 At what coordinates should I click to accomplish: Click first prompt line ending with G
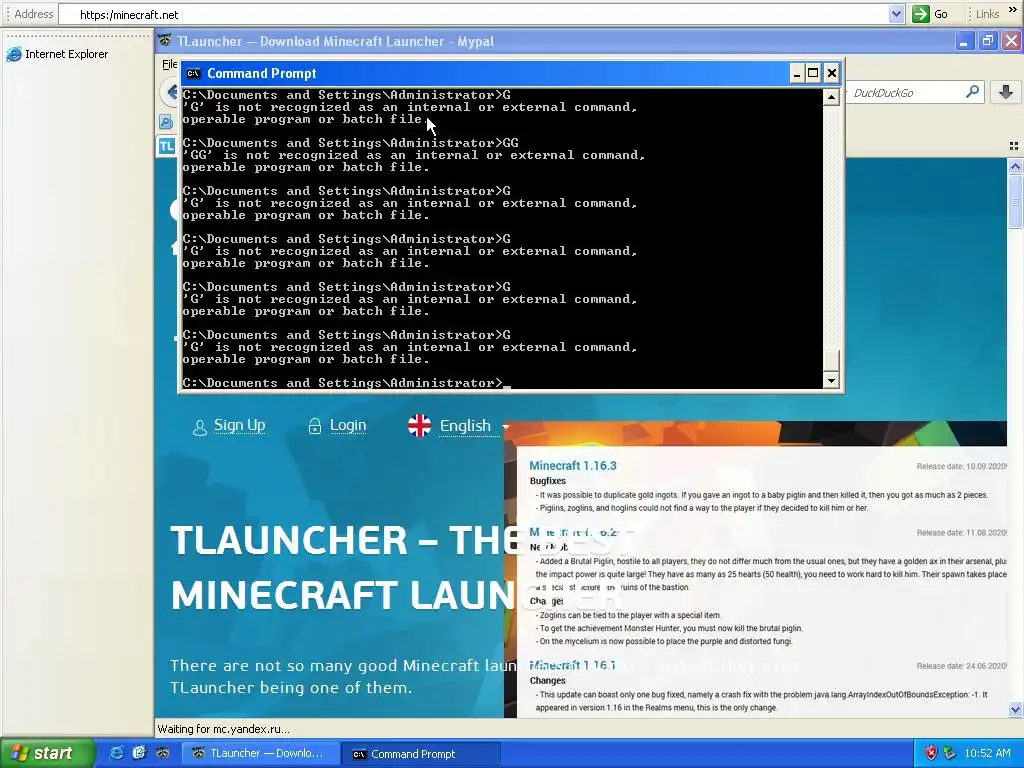(x=347, y=95)
